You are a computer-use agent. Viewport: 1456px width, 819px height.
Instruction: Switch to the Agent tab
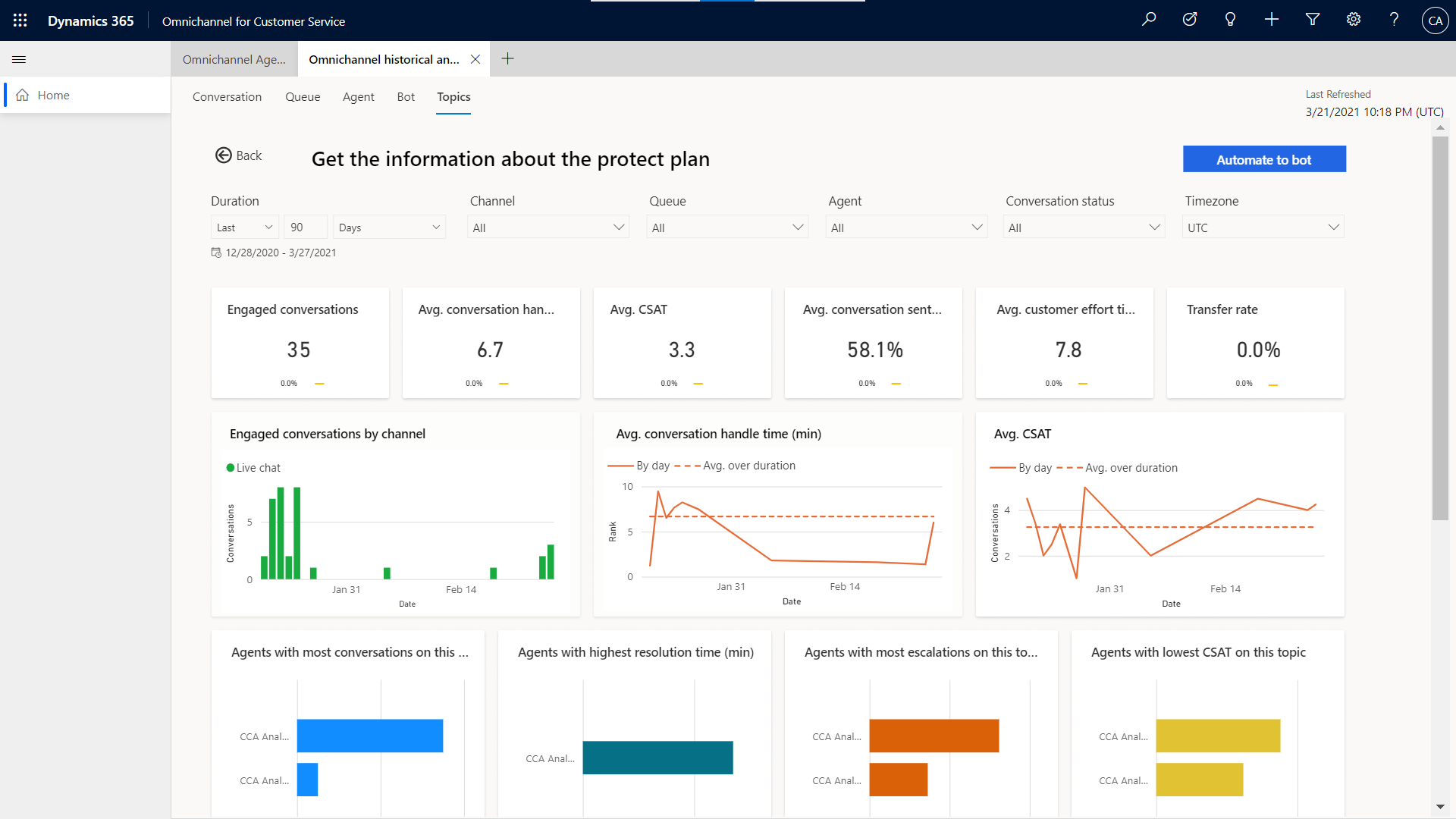(358, 97)
